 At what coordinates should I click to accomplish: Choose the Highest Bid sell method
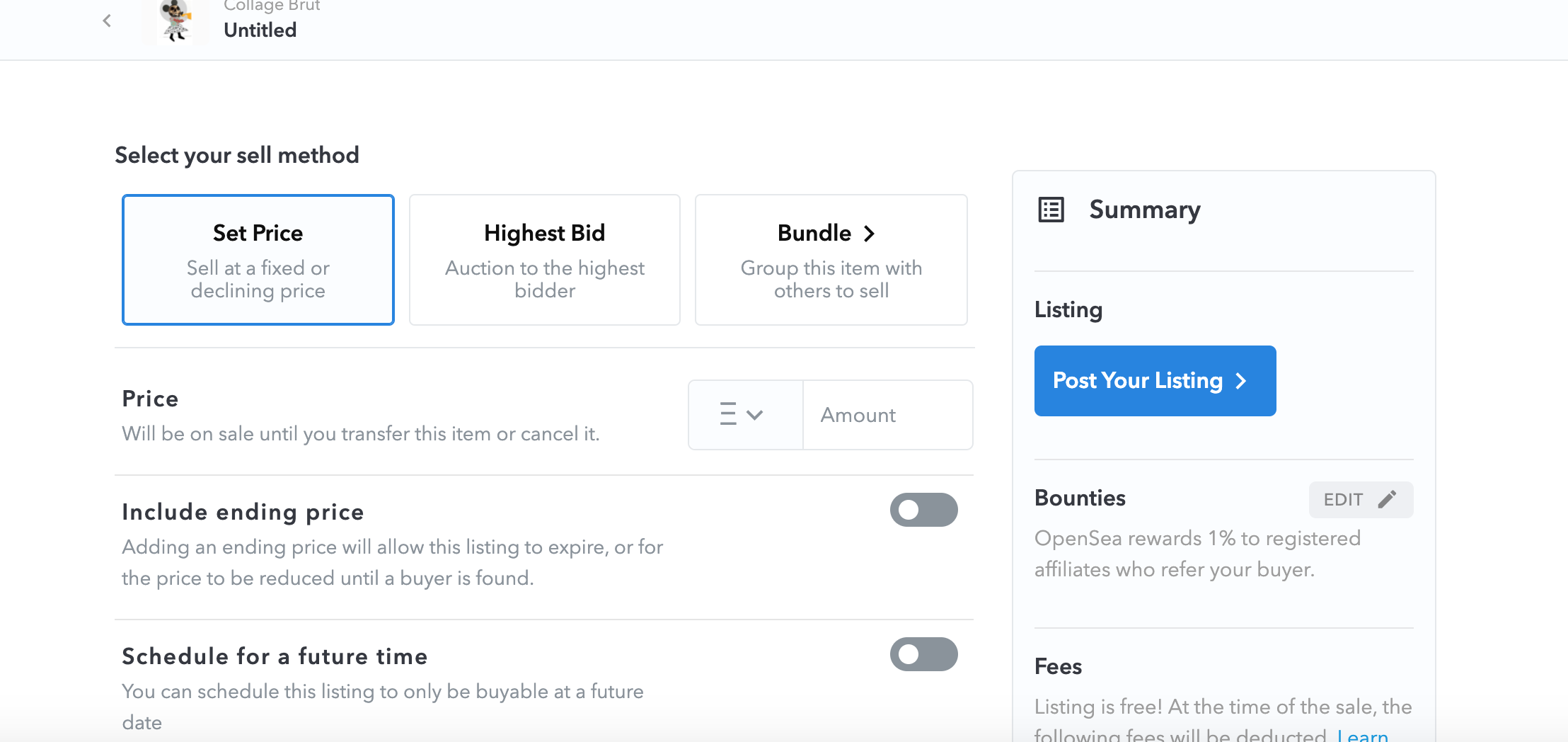tap(544, 260)
